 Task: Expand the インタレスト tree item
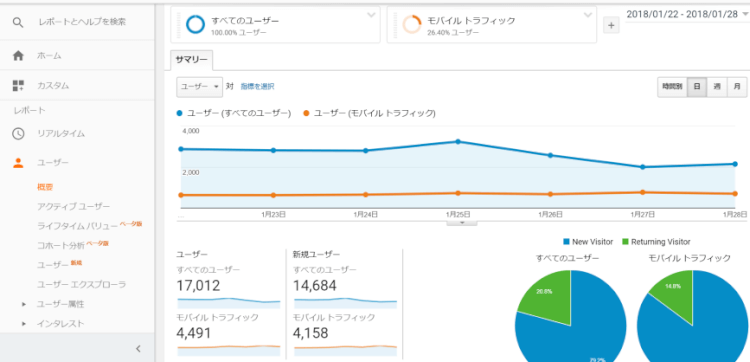click(x=24, y=324)
